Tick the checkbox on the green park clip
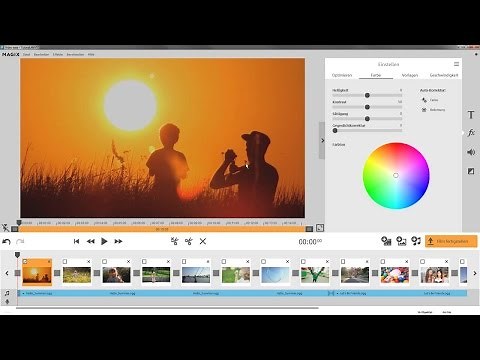 point(144,262)
